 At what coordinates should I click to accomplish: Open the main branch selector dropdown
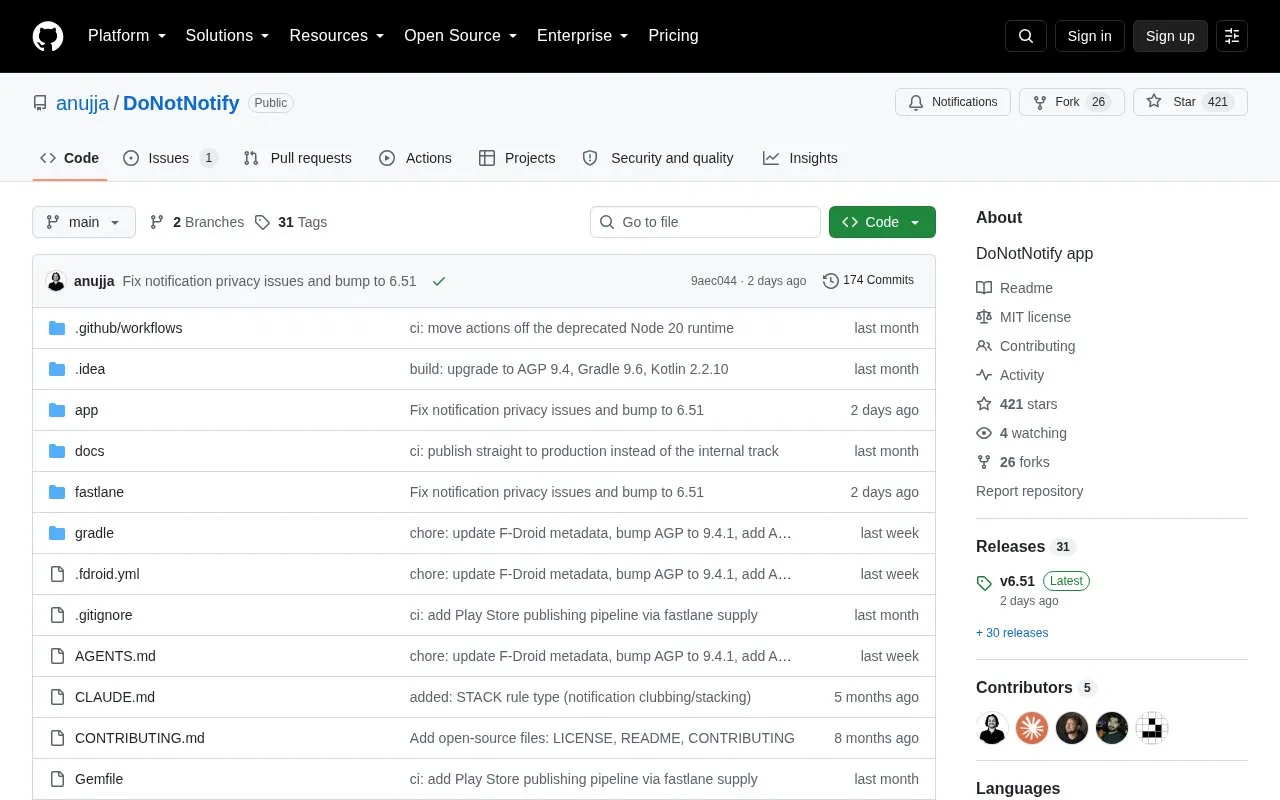coord(84,222)
